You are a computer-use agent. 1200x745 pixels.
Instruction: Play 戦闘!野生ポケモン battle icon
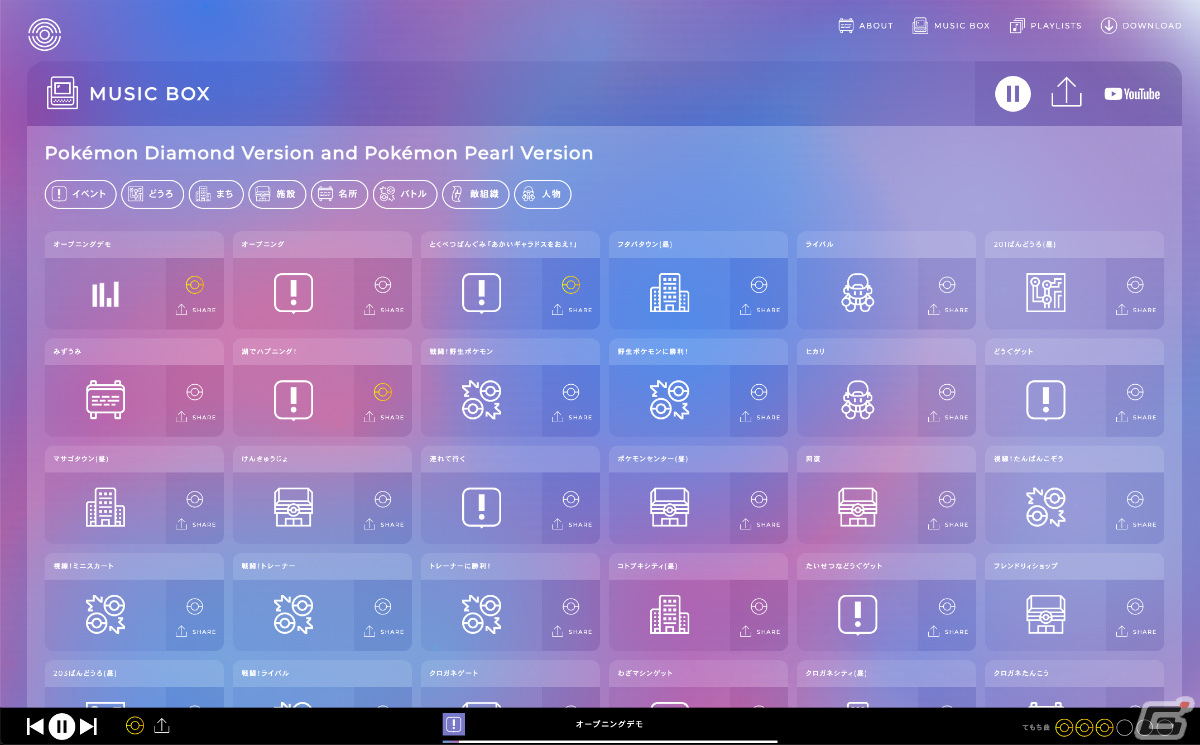[x=481, y=401]
